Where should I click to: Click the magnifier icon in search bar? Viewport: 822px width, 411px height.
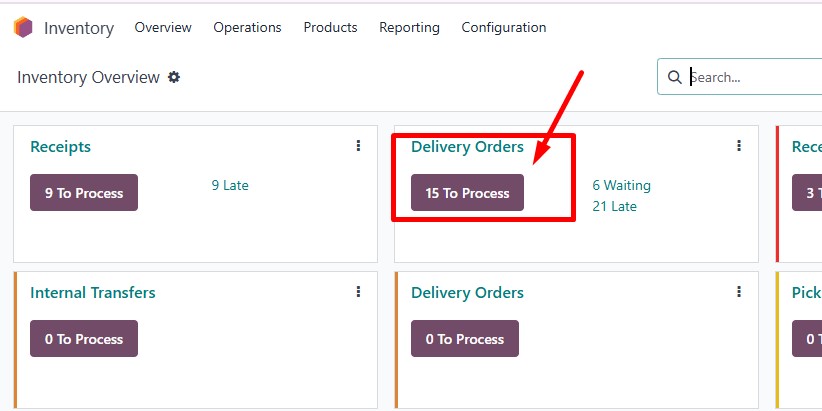pos(674,77)
